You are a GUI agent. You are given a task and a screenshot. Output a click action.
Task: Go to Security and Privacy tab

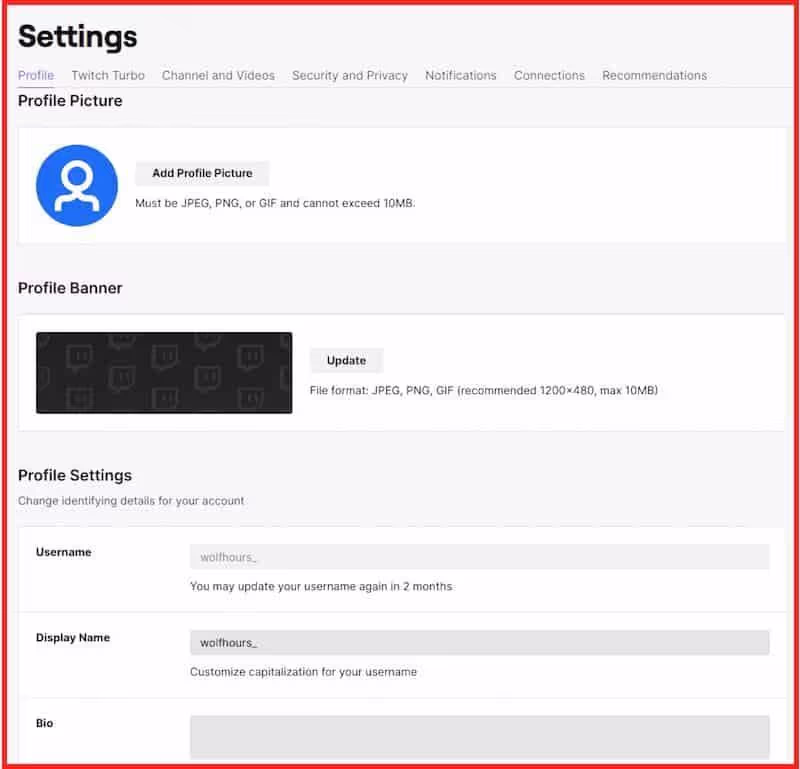pyautogui.click(x=350, y=76)
